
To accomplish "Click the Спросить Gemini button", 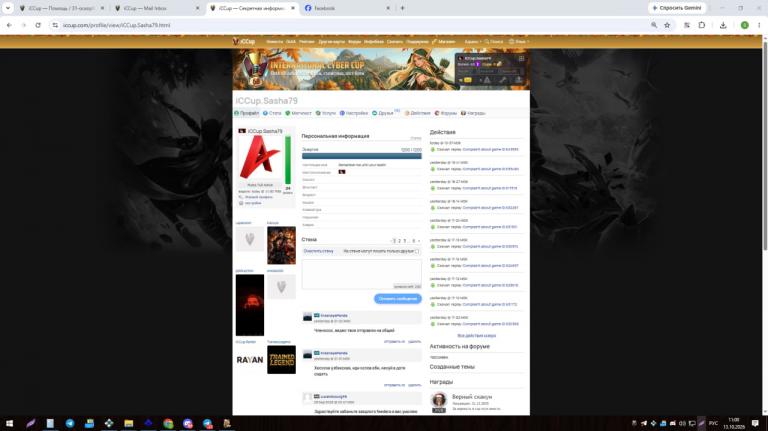I will pyautogui.click(x=677, y=8).
